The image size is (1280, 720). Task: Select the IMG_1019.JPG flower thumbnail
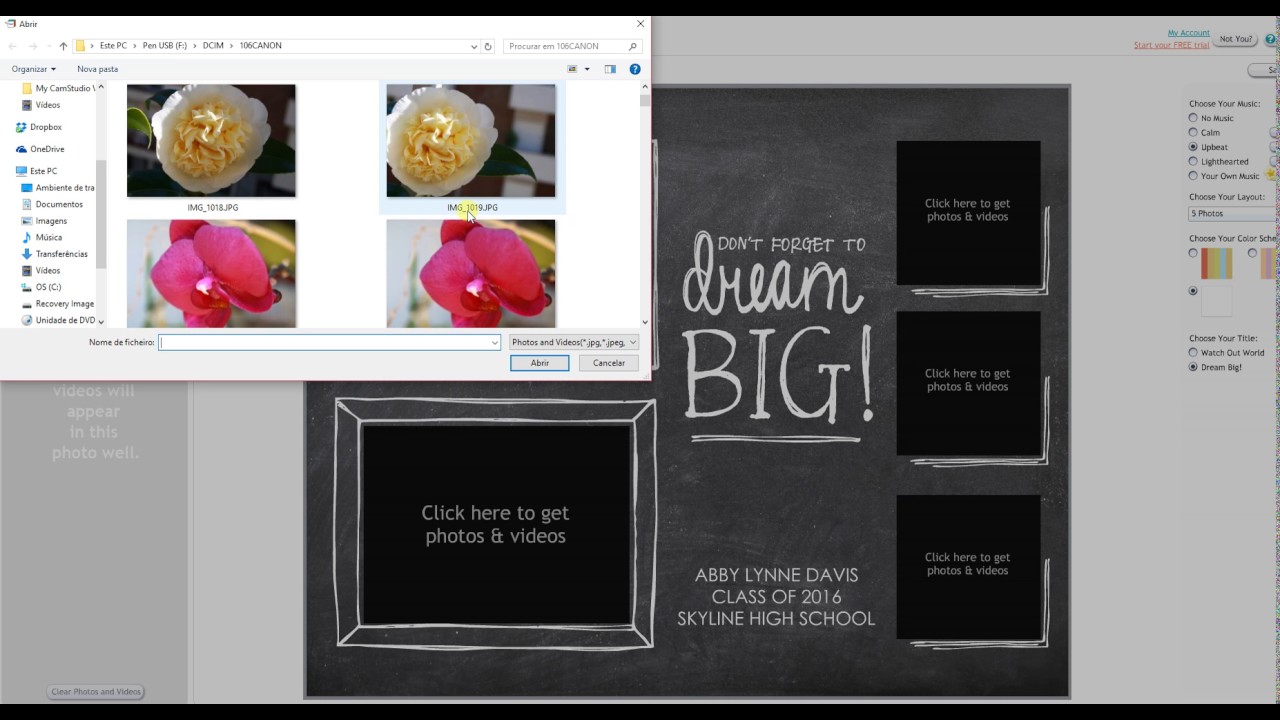tap(471, 141)
